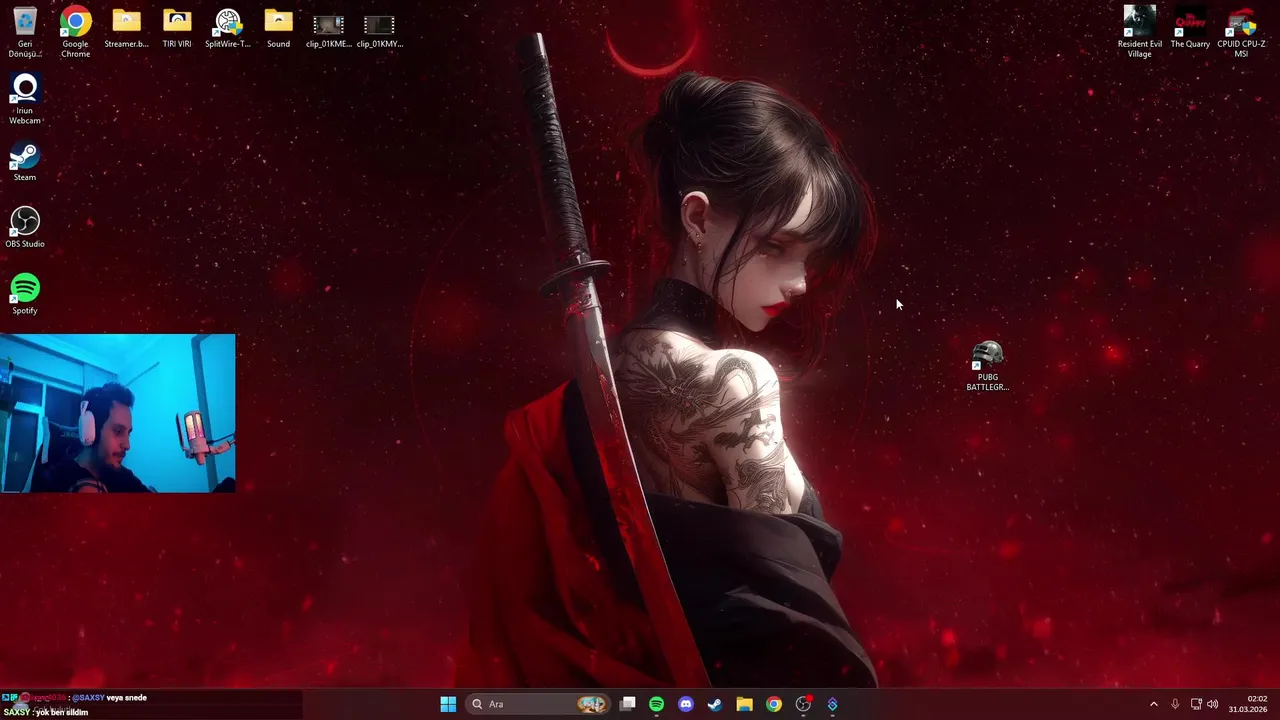Select the Geri Dönüşüm recycle bin icon
Viewport: 1280px width, 720px height.
(25, 32)
